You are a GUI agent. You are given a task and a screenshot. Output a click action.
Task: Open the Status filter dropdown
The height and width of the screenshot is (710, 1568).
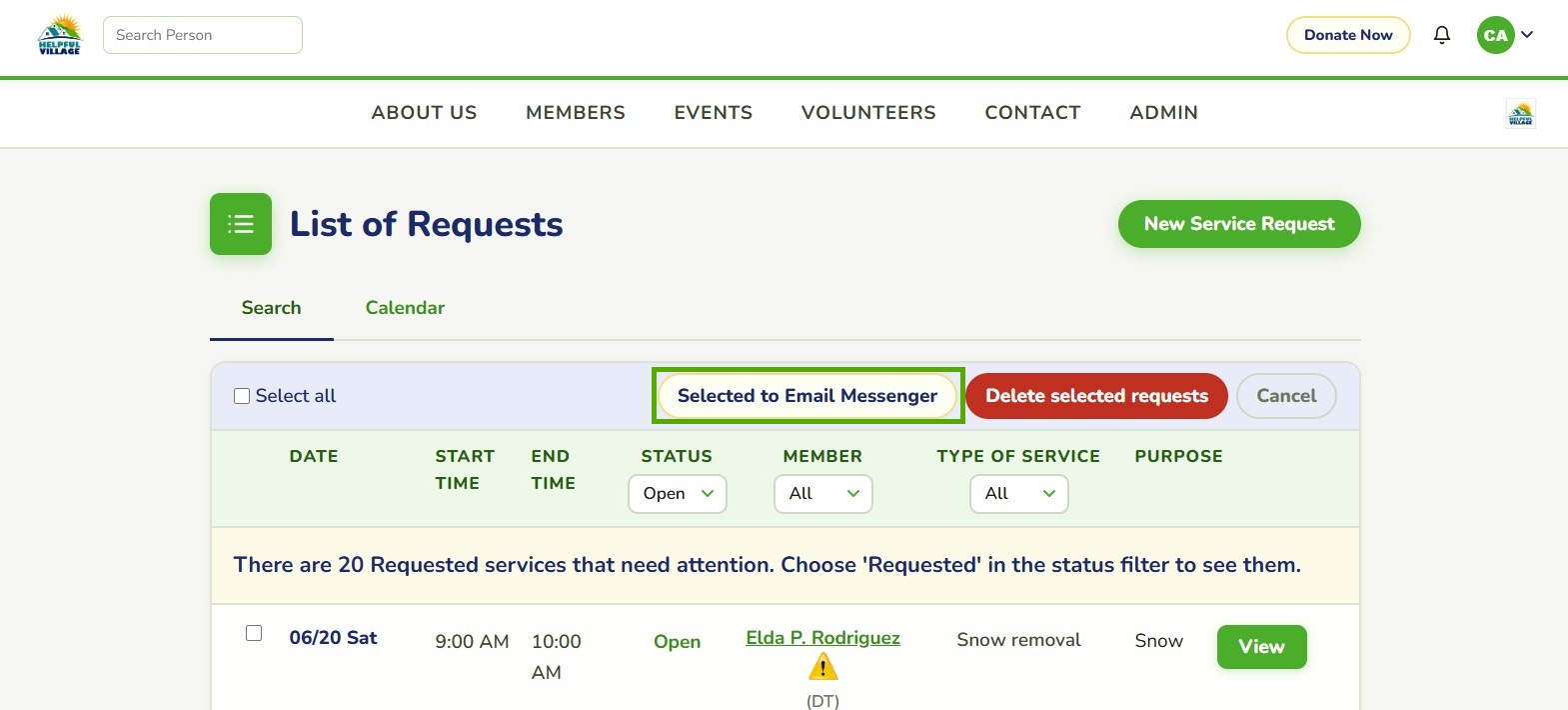tap(678, 494)
